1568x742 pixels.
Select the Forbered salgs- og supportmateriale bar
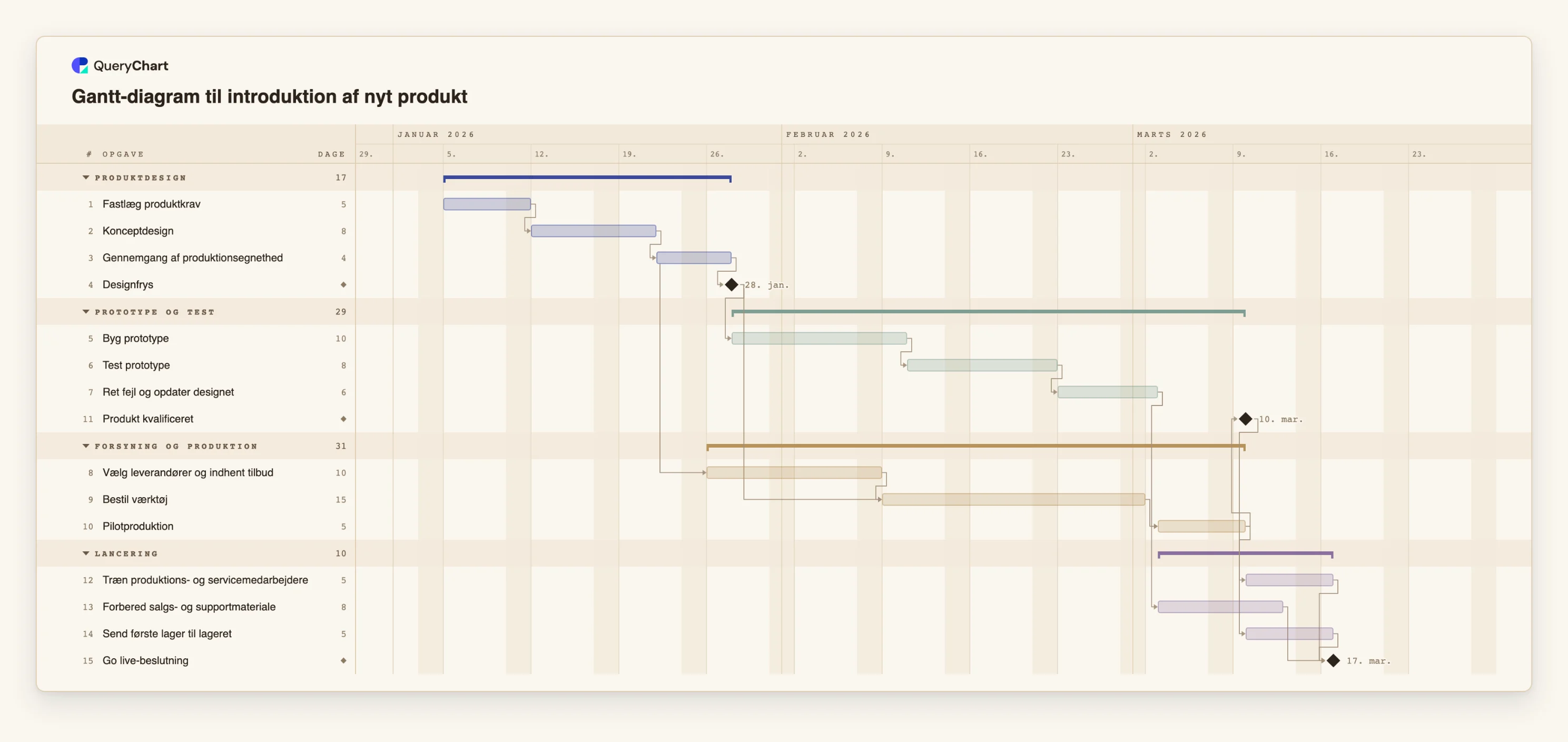coord(1220,607)
